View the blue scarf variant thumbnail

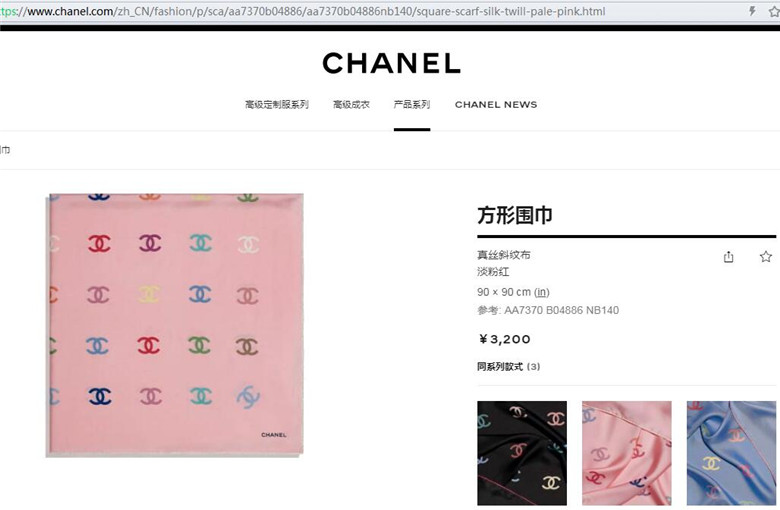(731, 453)
